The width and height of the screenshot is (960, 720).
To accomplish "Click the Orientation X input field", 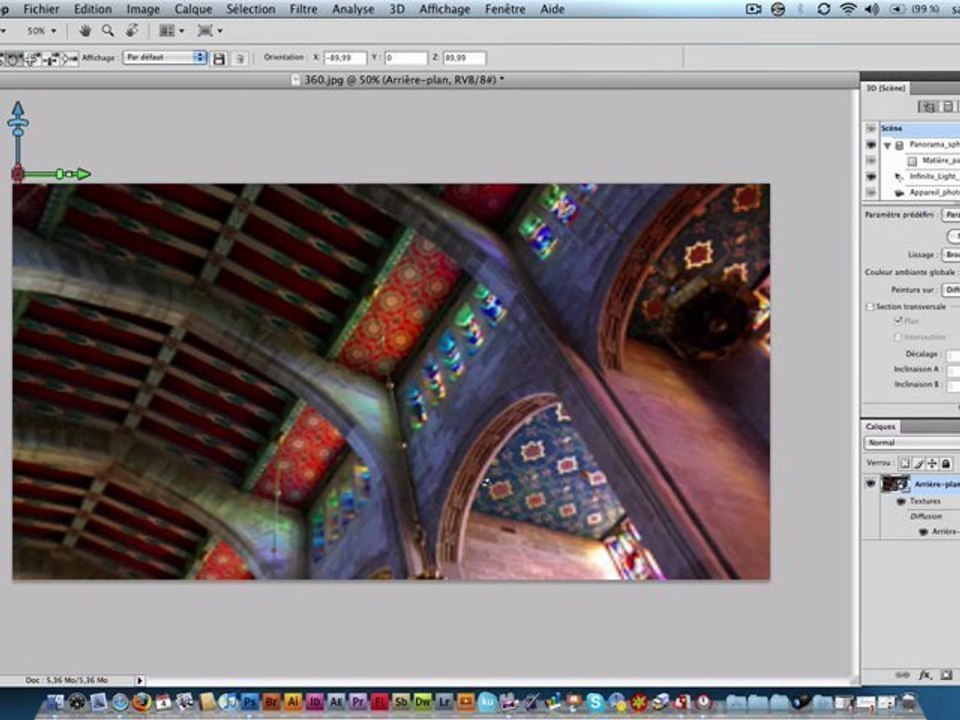I will tap(345, 58).
